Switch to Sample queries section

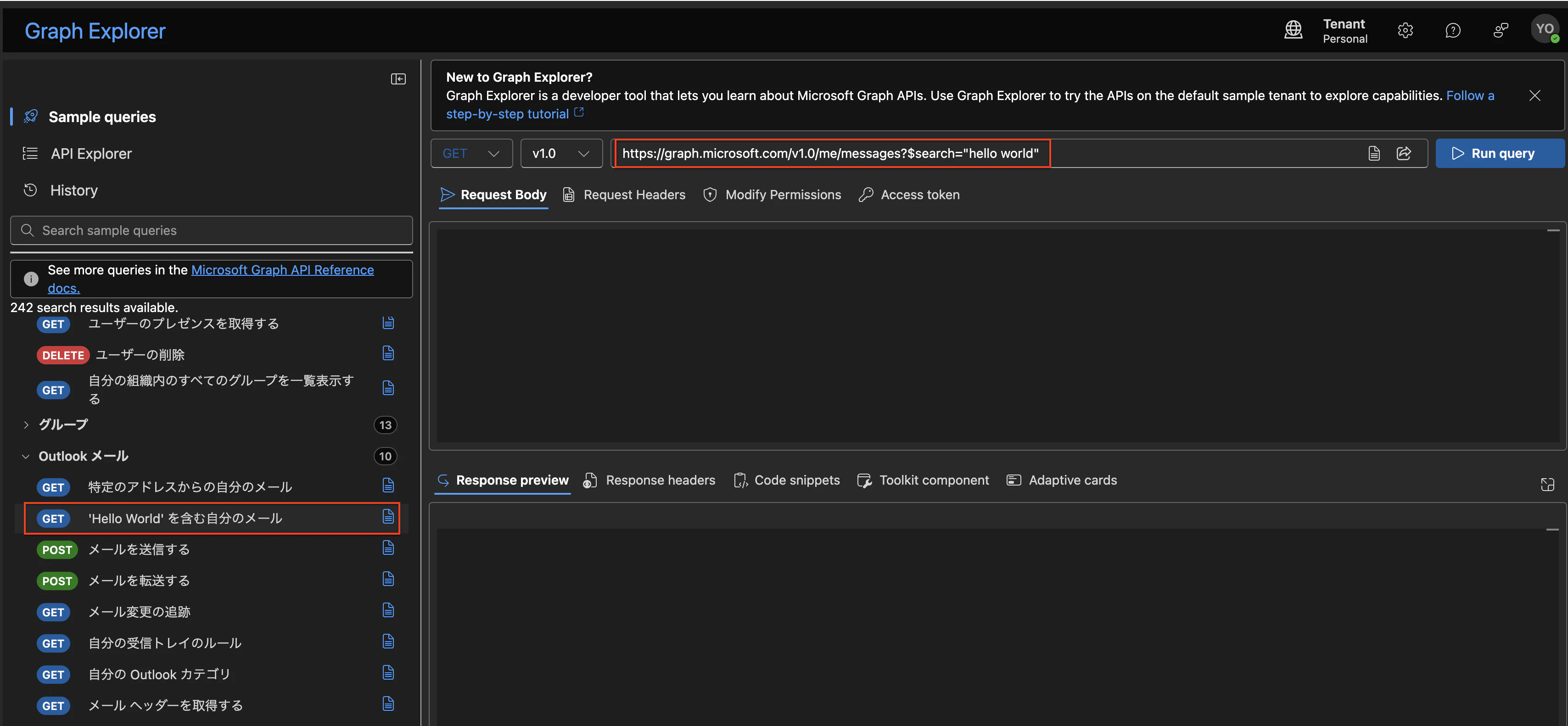click(x=90, y=117)
